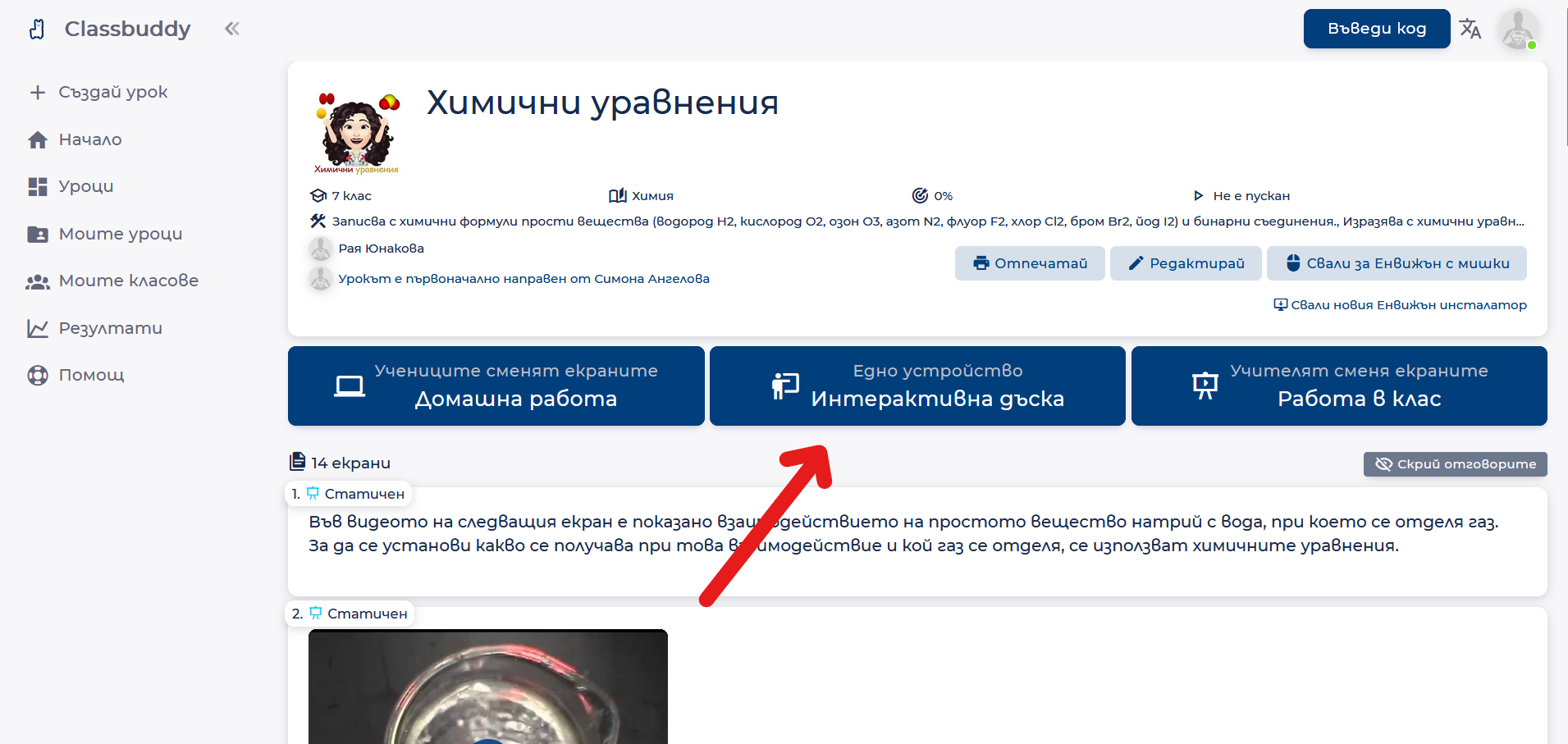Click the Помощ lifebuoy icon
Image resolution: width=1568 pixels, height=744 pixels.
tap(38, 375)
